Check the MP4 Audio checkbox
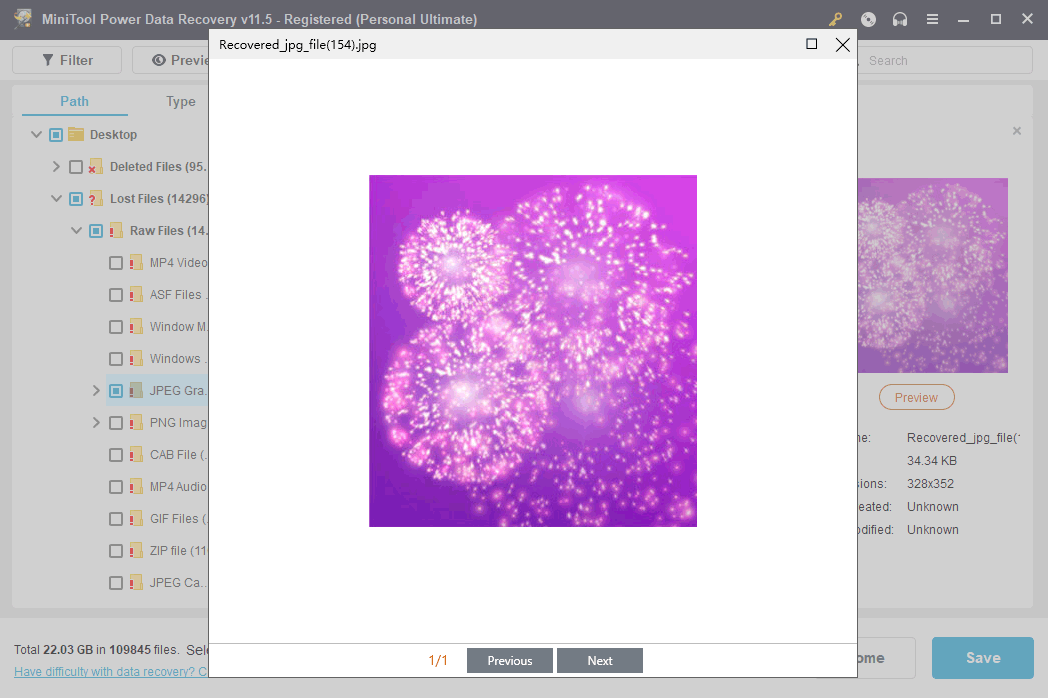Viewport: 1048px width, 698px height. pyautogui.click(x=116, y=487)
